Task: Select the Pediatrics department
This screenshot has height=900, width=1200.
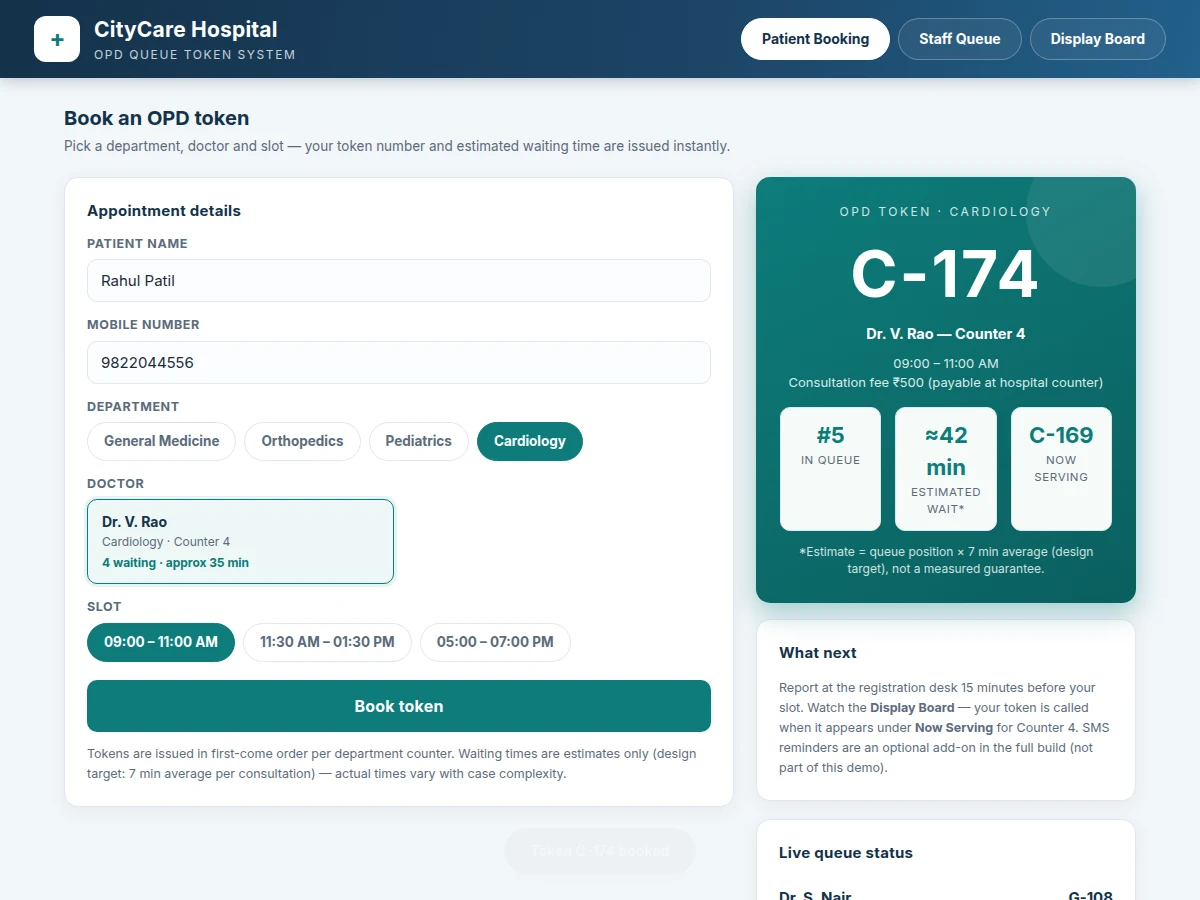Action: (x=419, y=441)
